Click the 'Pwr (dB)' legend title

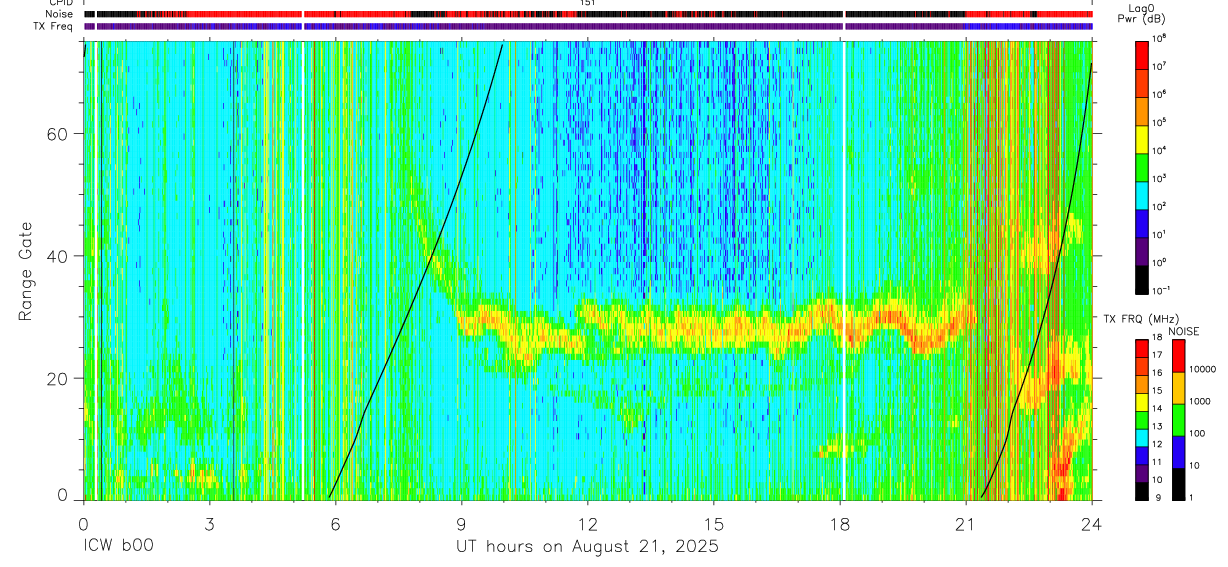1141,19
